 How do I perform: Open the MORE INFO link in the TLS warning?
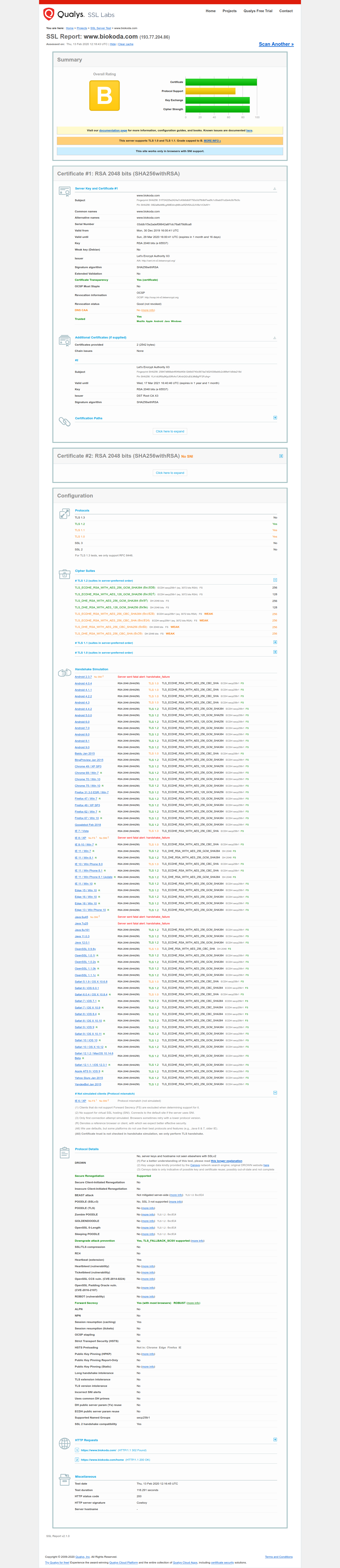click(x=212, y=141)
